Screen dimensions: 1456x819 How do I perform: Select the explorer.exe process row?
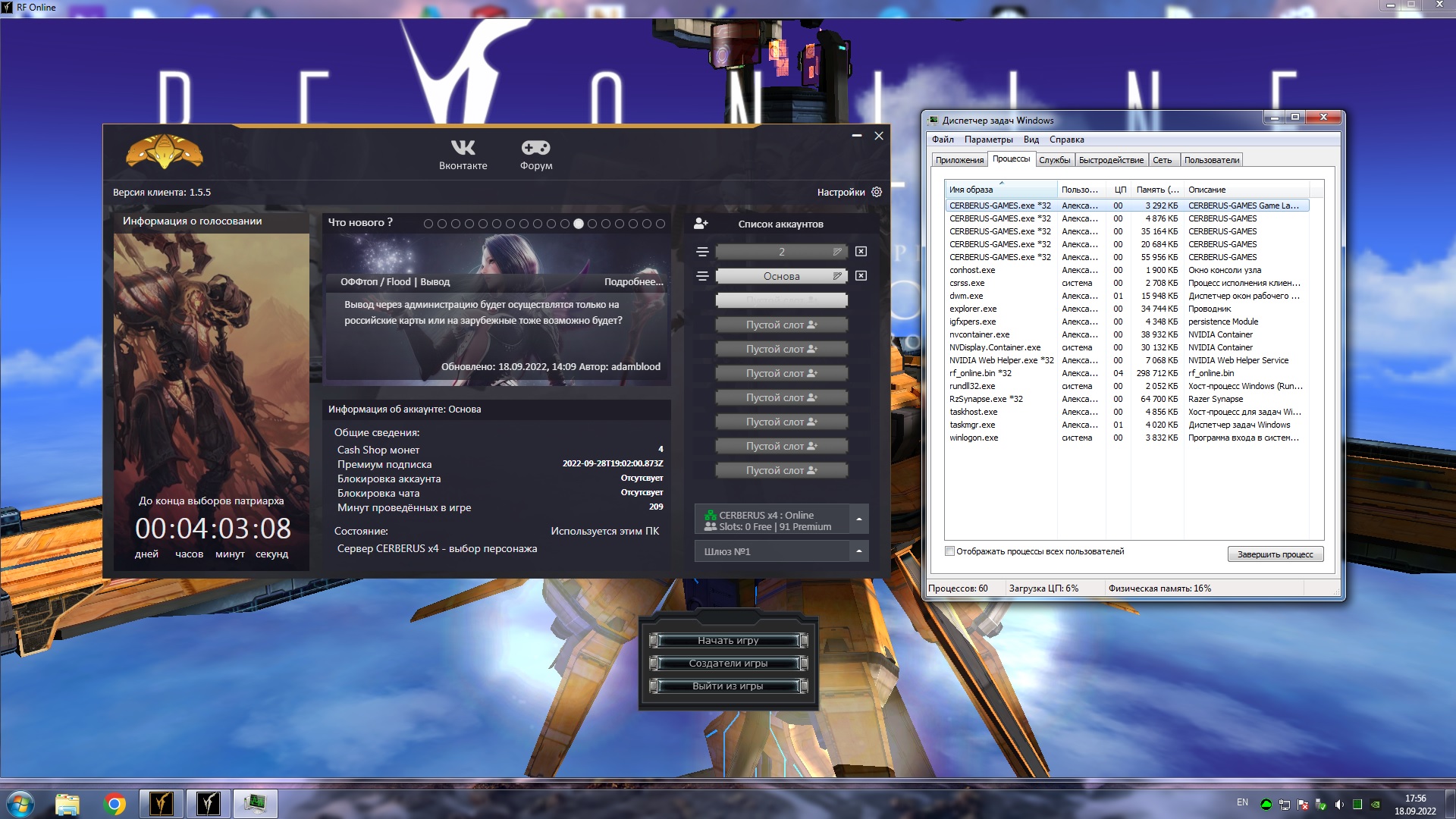click(x=1127, y=309)
